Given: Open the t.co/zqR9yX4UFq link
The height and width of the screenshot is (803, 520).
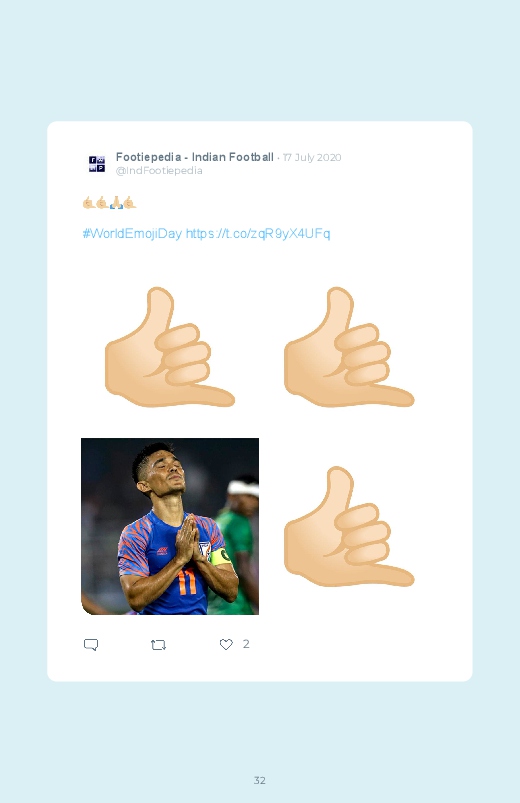Looking at the screenshot, I should 258,234.
